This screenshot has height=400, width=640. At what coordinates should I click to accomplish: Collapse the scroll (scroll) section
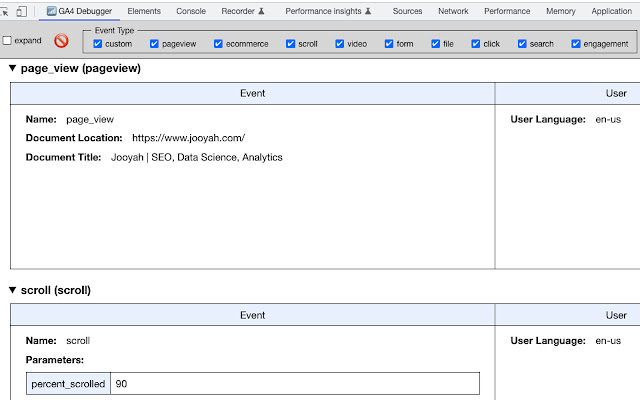pos(12,290)
